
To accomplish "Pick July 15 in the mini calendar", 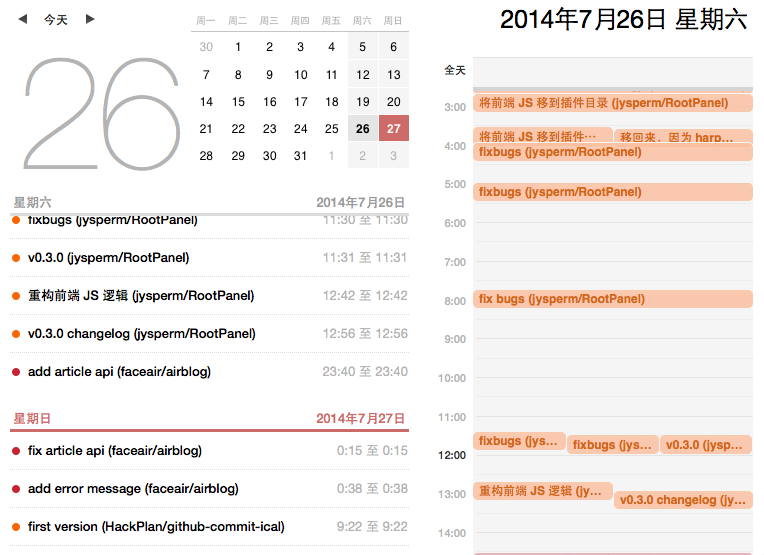I will [238, 102].
